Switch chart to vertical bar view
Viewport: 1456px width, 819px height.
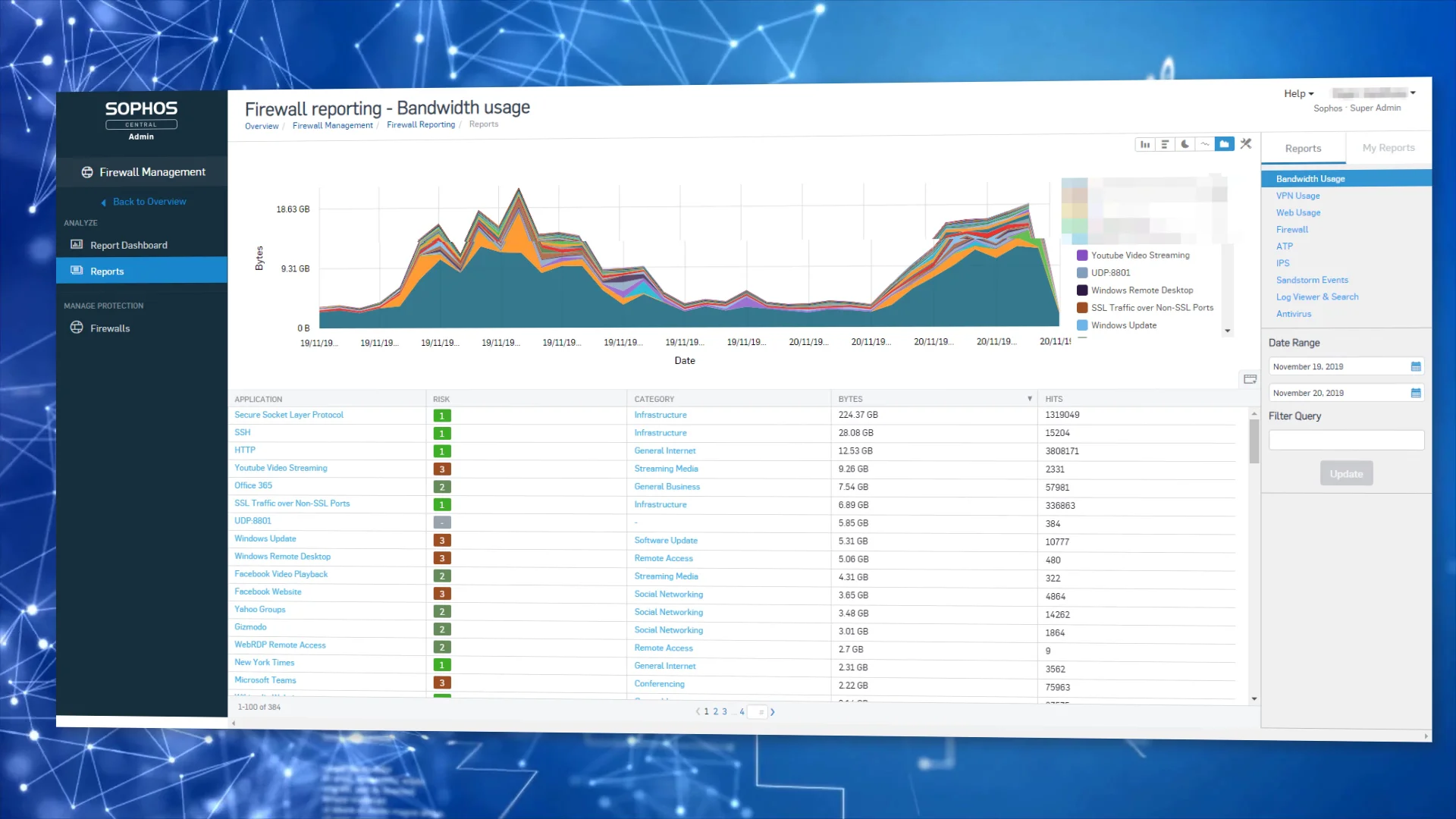coord(1145,144)
